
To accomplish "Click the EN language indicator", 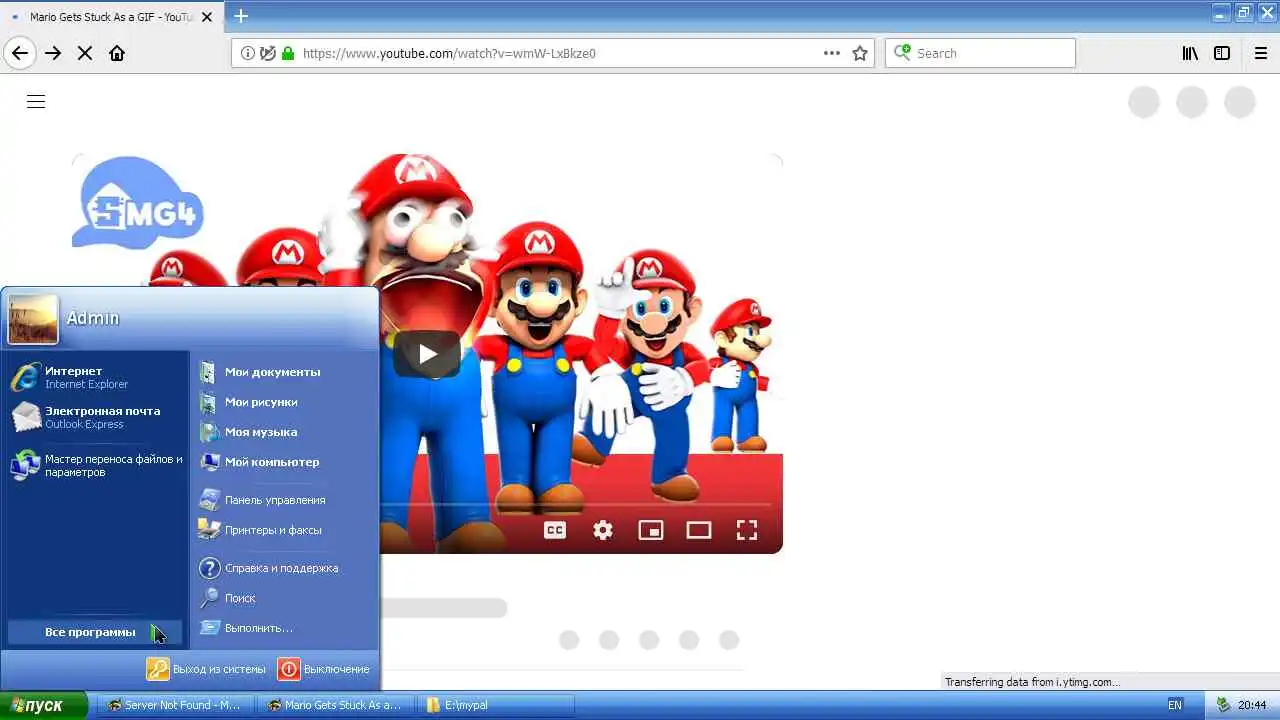I will tap(1175, 705).
